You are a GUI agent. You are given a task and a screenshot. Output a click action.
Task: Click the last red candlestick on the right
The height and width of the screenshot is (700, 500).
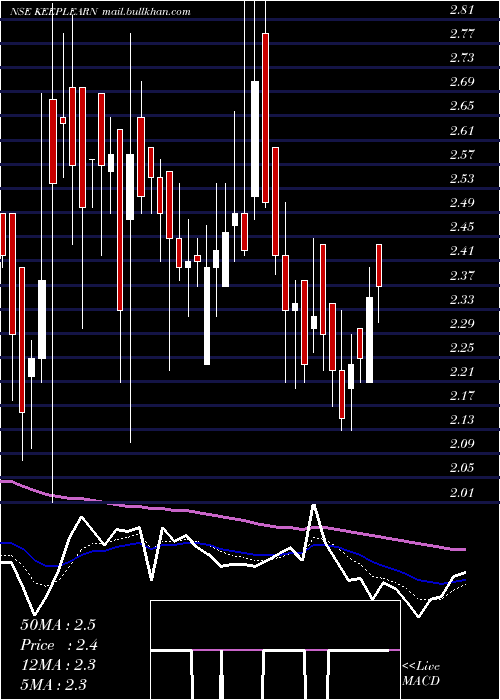tap(379, 266)
